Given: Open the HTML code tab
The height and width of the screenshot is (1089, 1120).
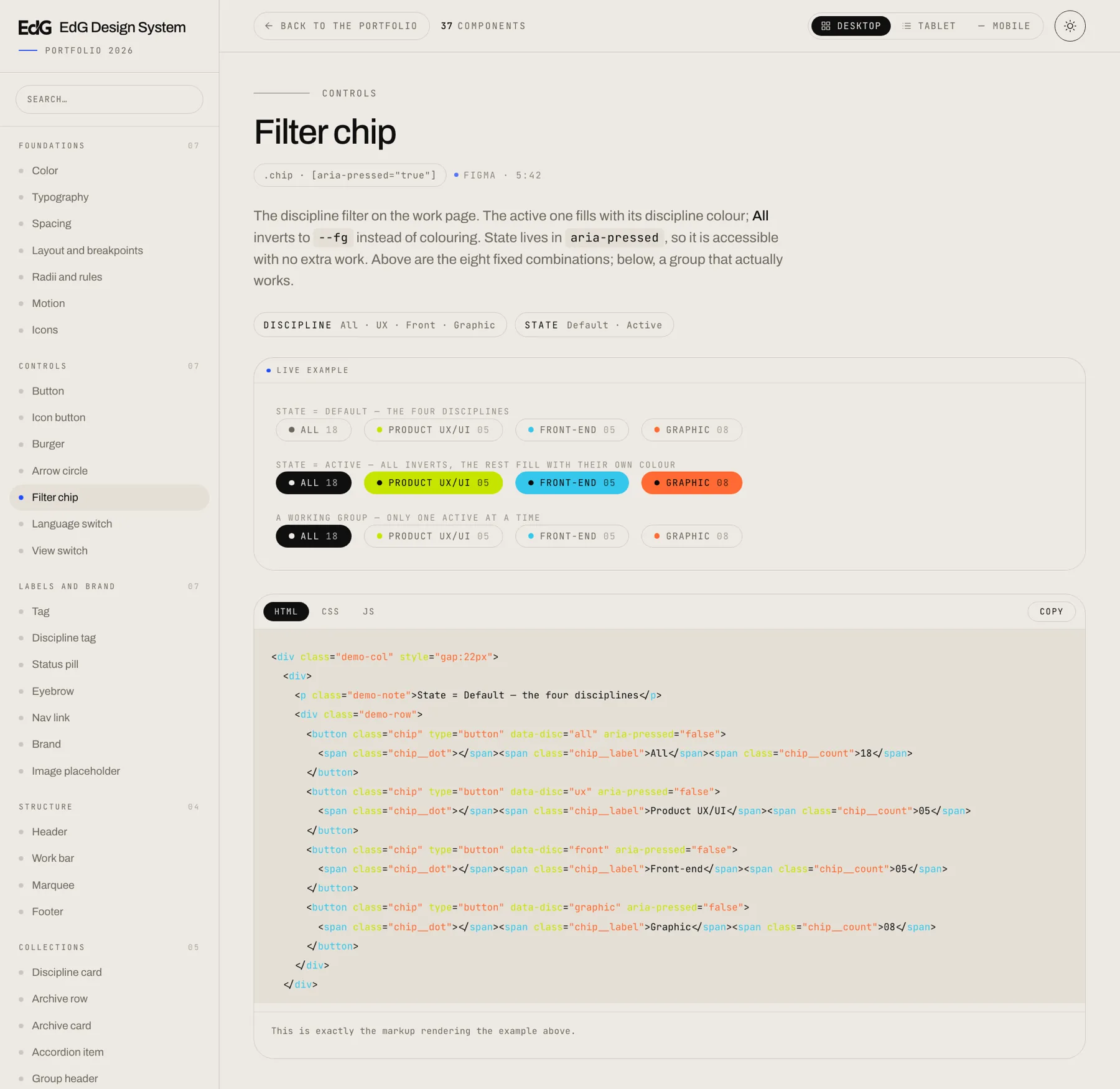Looking at the screenshot, I should [286, 612].
